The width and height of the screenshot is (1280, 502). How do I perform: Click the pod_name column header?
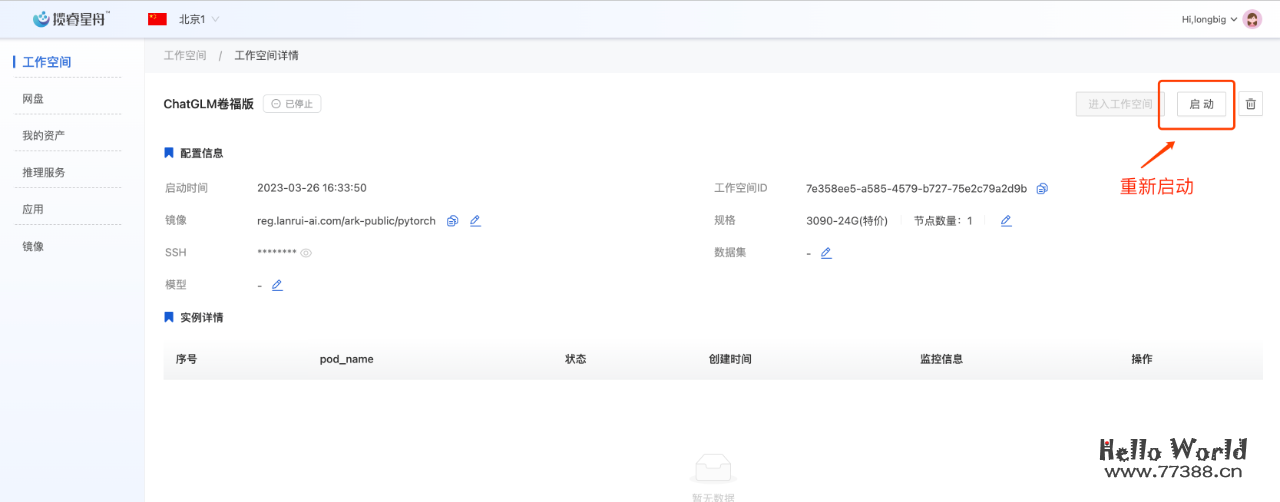(x=346, y=359)
